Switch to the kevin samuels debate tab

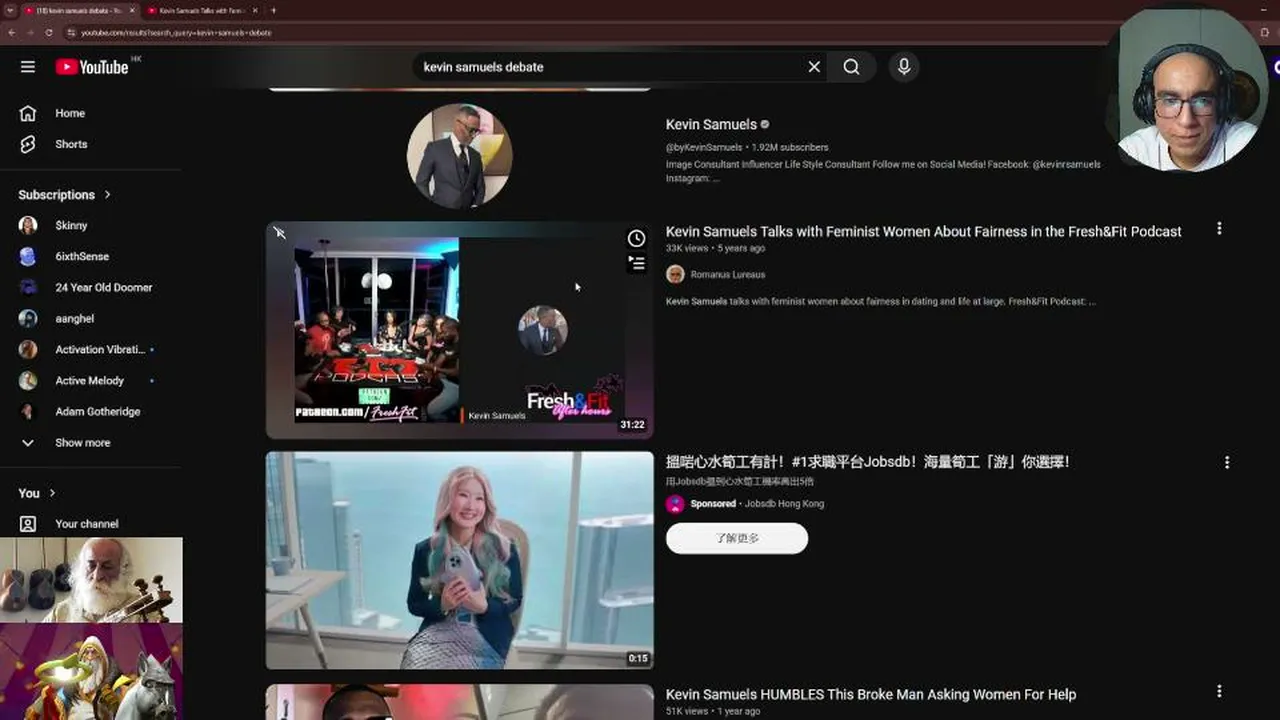(x=80, y=10)
